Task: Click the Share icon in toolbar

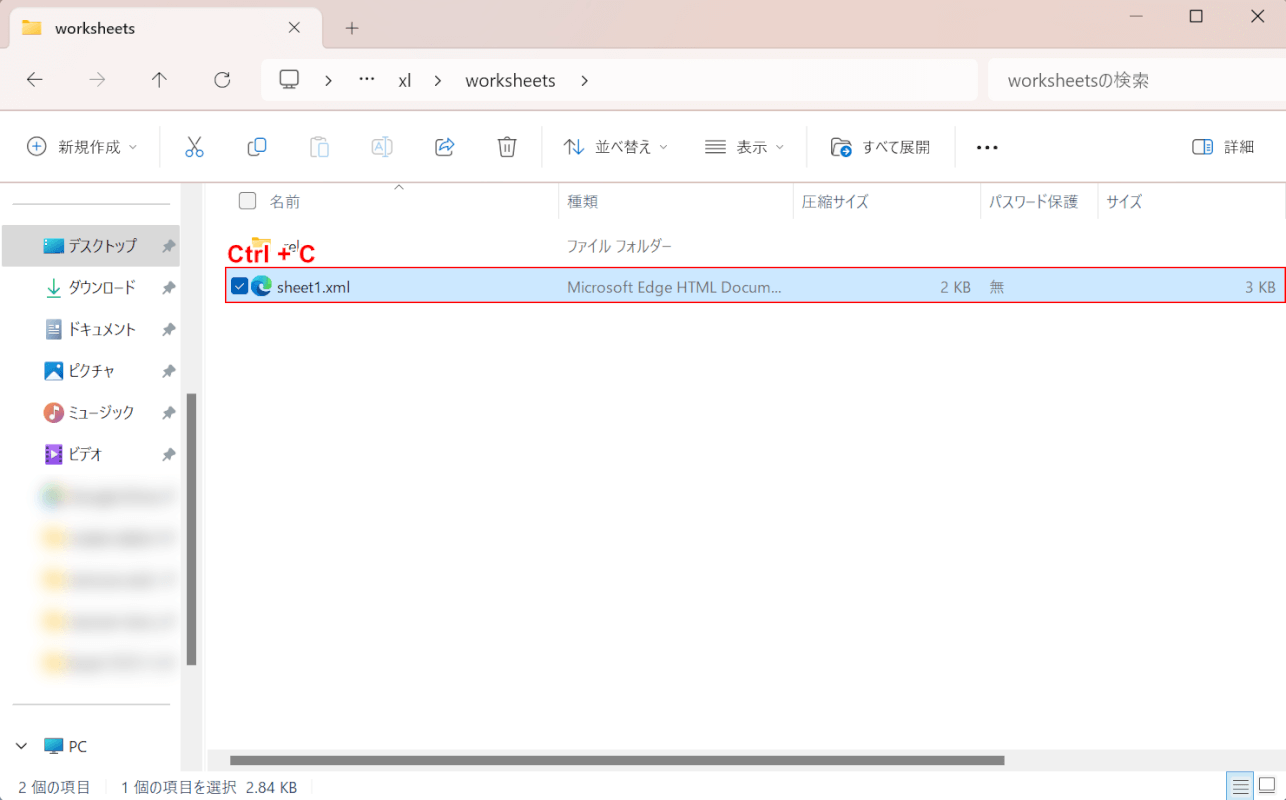Action: [445, 147]
